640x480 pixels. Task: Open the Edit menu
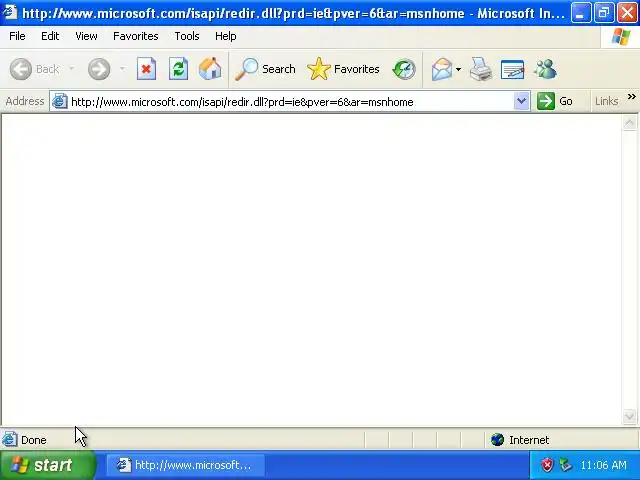click(x=50, y=36)
